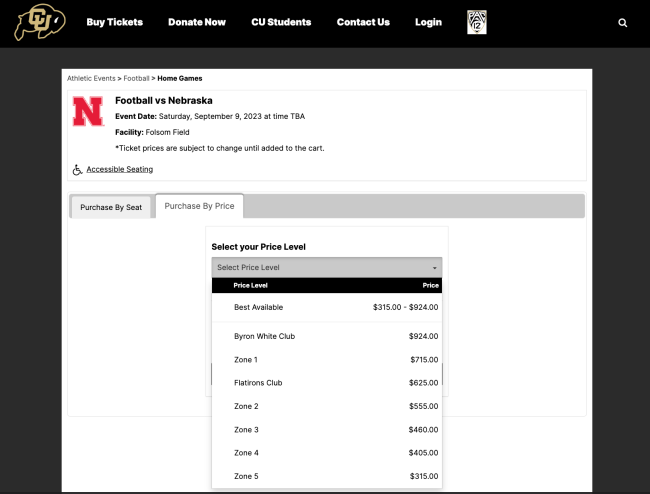Viewport: 650px width, 494px height.
Task: Pick Flatirons Club price level
Action: coord(327,383)
